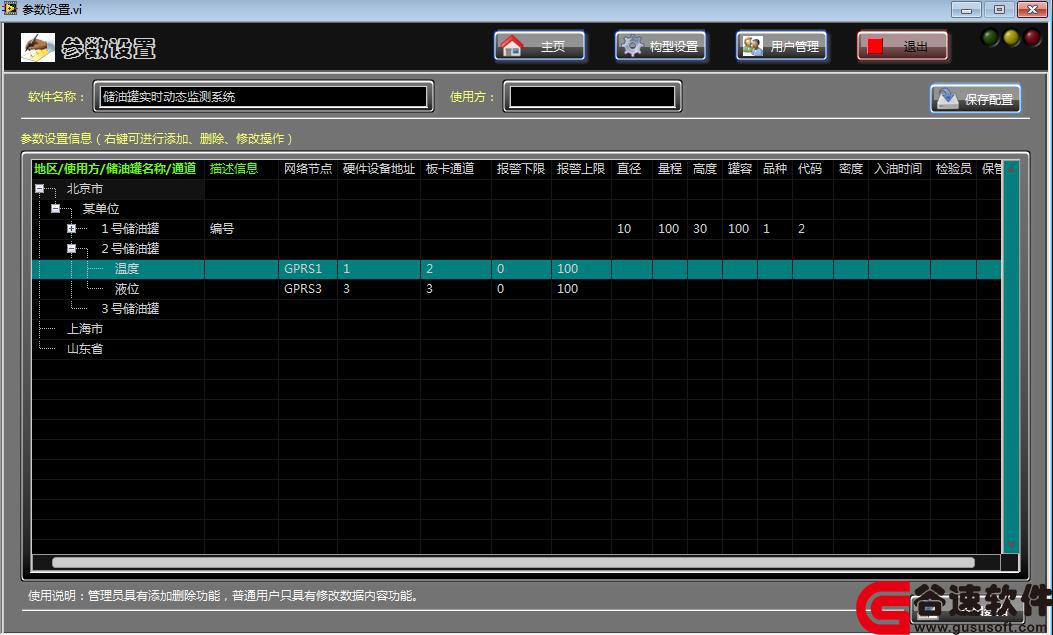Image resolution: width=1053 pixels, height=635 pixels.
Task: Collapse the 某单位 tree node
Action: (x=56, y=209)
